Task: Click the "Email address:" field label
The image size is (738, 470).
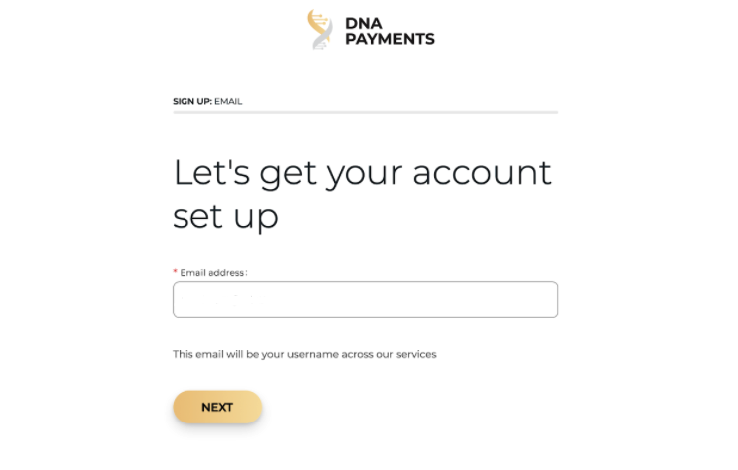Action: 214,273
